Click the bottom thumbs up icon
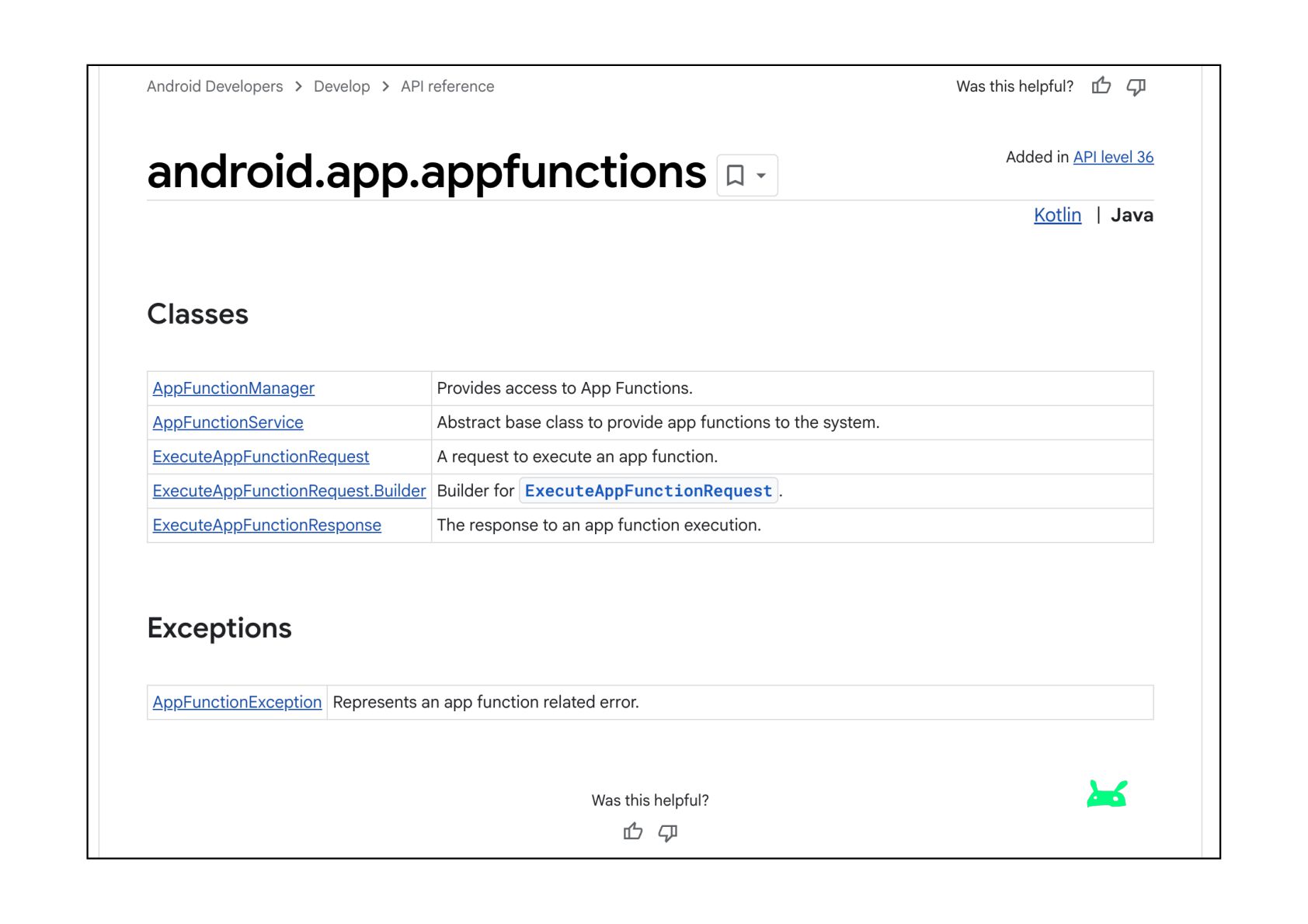1308x924 pixels. [x=633, y=832]
